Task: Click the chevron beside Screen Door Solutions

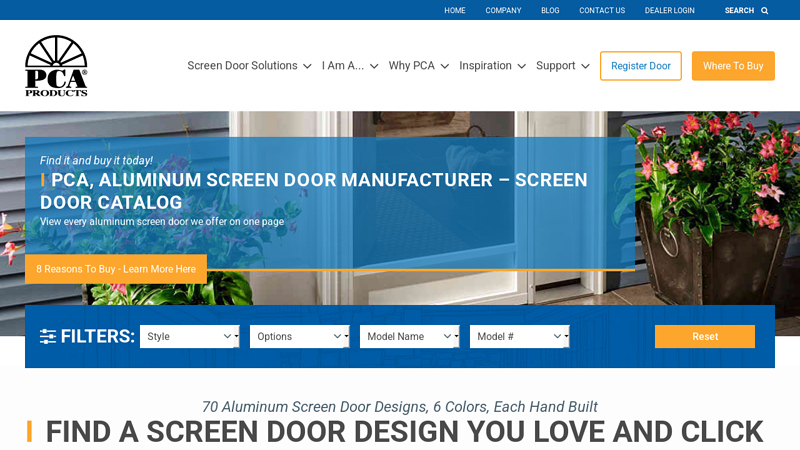Action: [307, 66]
